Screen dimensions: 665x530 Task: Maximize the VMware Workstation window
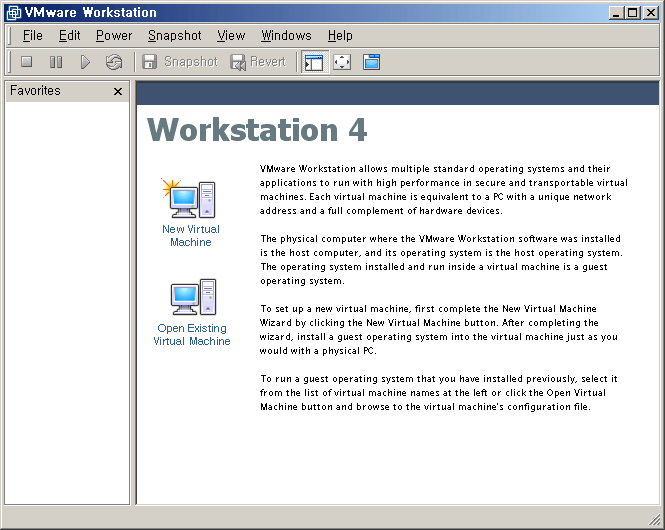(x=632, y=13)
